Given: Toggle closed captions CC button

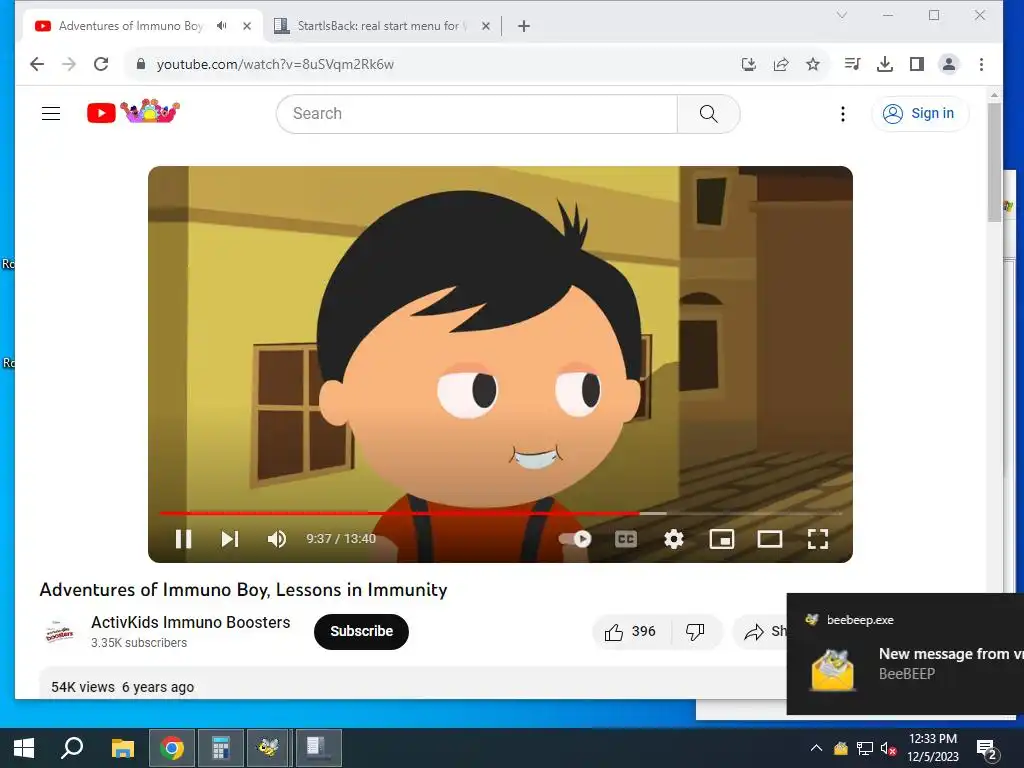Looking at the screenshot, I should click(x=626, y=539).
